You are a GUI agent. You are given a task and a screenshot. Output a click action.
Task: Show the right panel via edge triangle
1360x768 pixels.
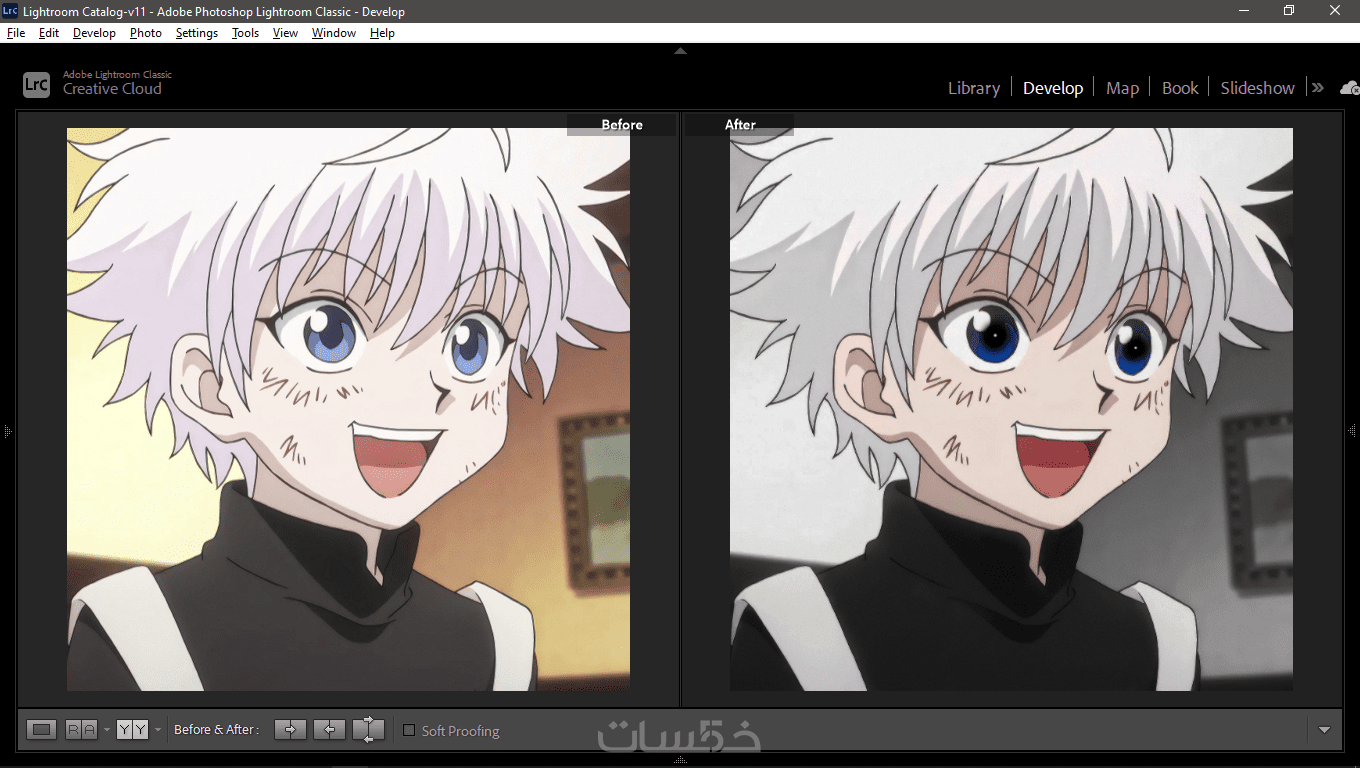click(x=1352, y=431)
